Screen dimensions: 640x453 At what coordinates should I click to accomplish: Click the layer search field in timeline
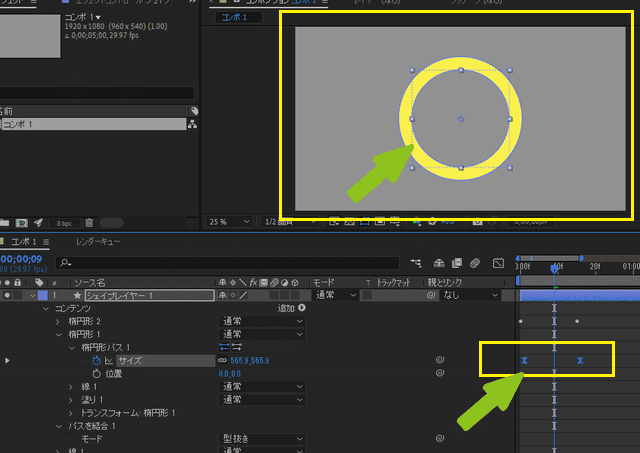(227, 263)
